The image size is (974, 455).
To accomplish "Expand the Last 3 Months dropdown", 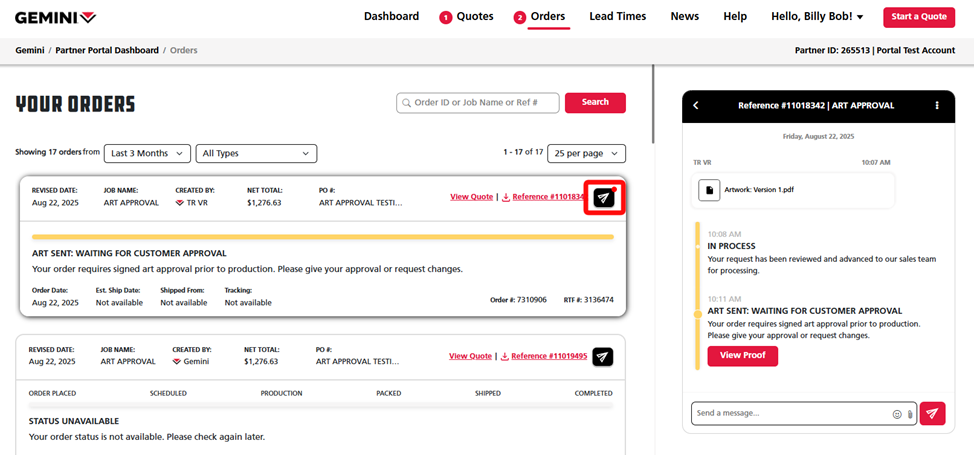I will (147, 153).
